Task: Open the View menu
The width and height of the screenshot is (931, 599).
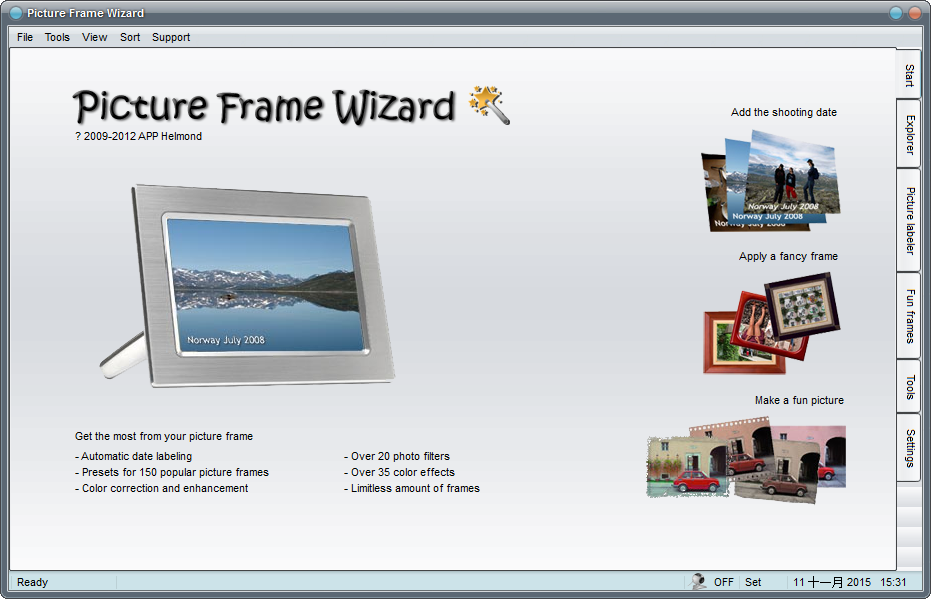Action: (94, 37)
